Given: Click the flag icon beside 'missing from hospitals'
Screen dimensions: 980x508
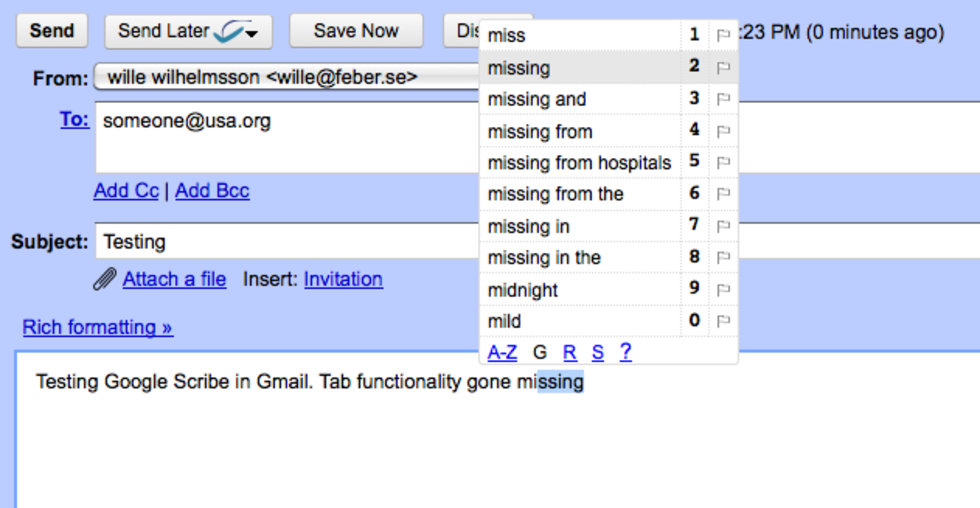Looking at the screenshot, I should (722, 162).
